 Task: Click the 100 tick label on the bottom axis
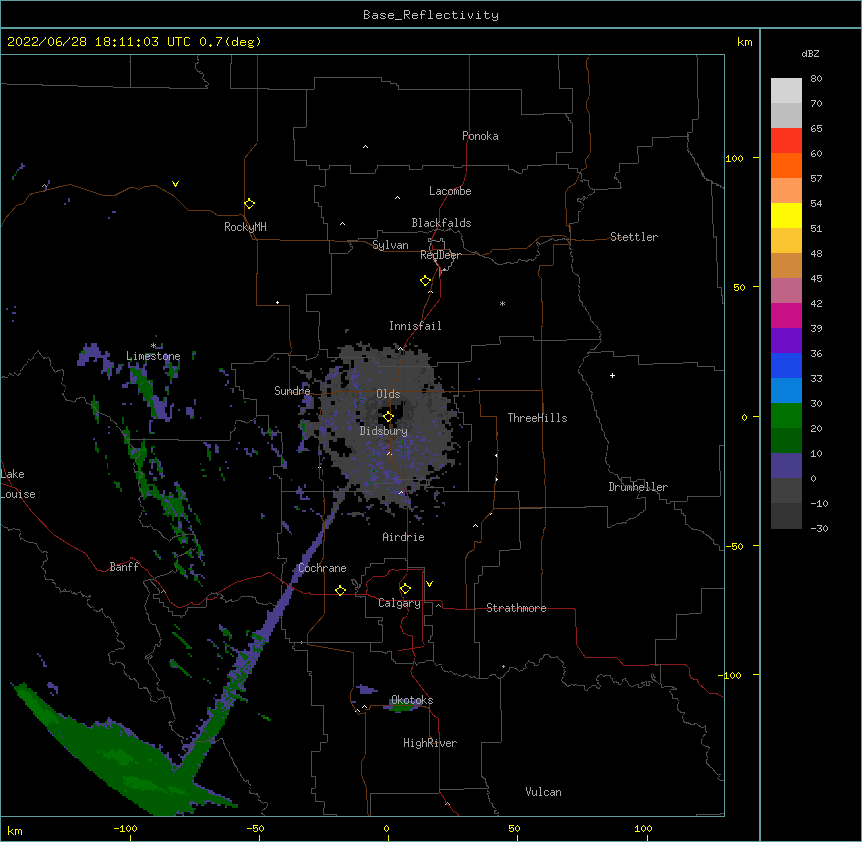tap(643, 828)
